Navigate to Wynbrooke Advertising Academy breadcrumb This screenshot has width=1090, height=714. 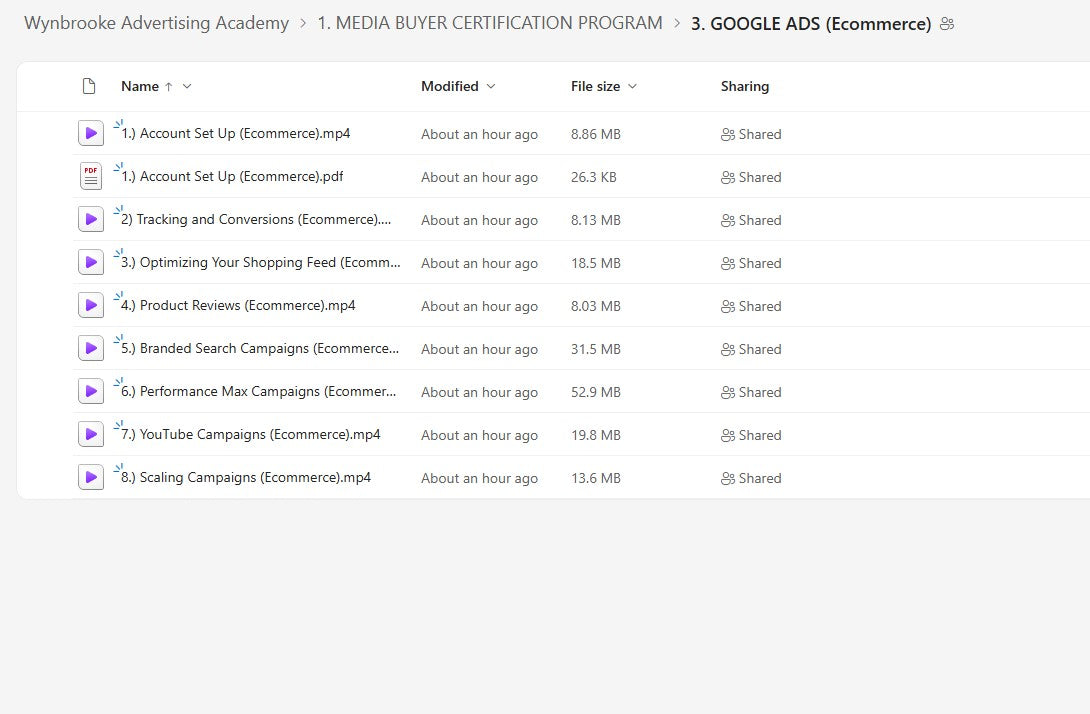point(156,22)
